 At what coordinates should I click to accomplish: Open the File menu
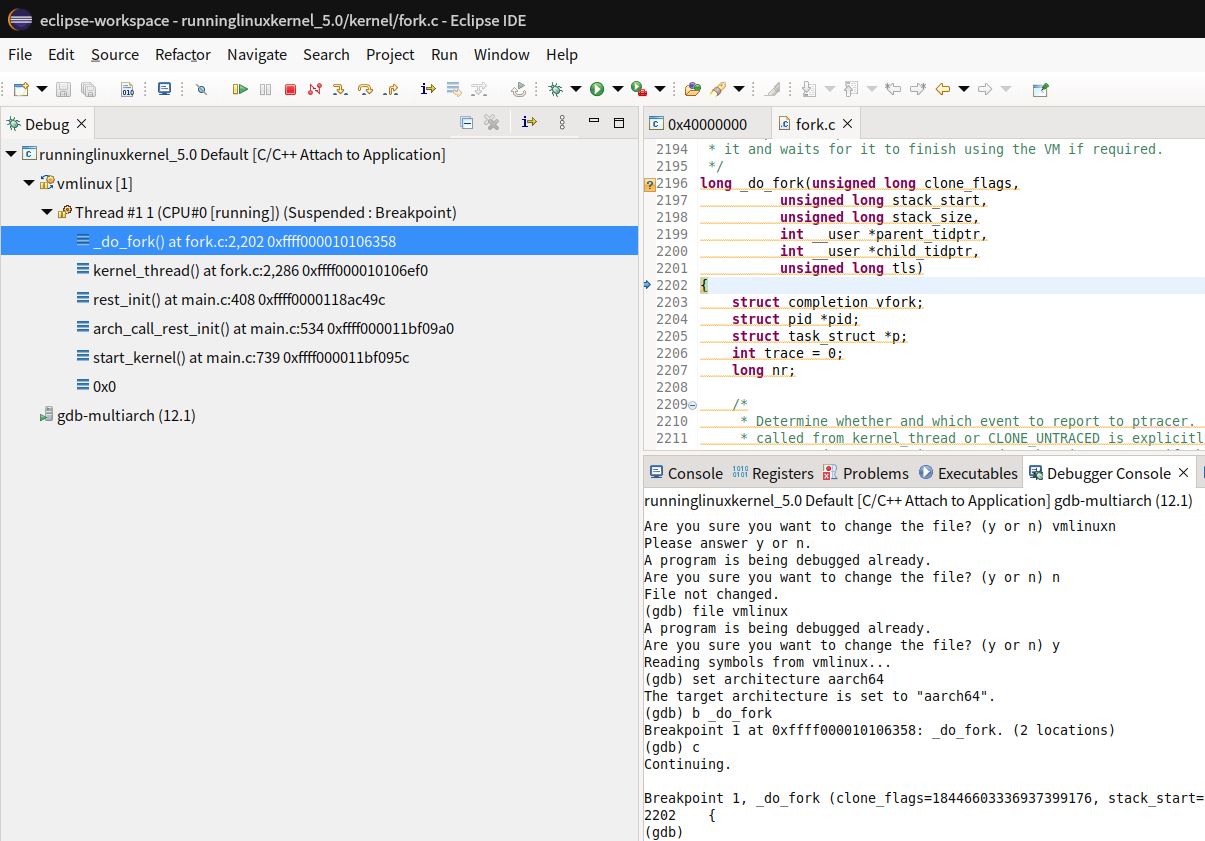tap(20, 54)
